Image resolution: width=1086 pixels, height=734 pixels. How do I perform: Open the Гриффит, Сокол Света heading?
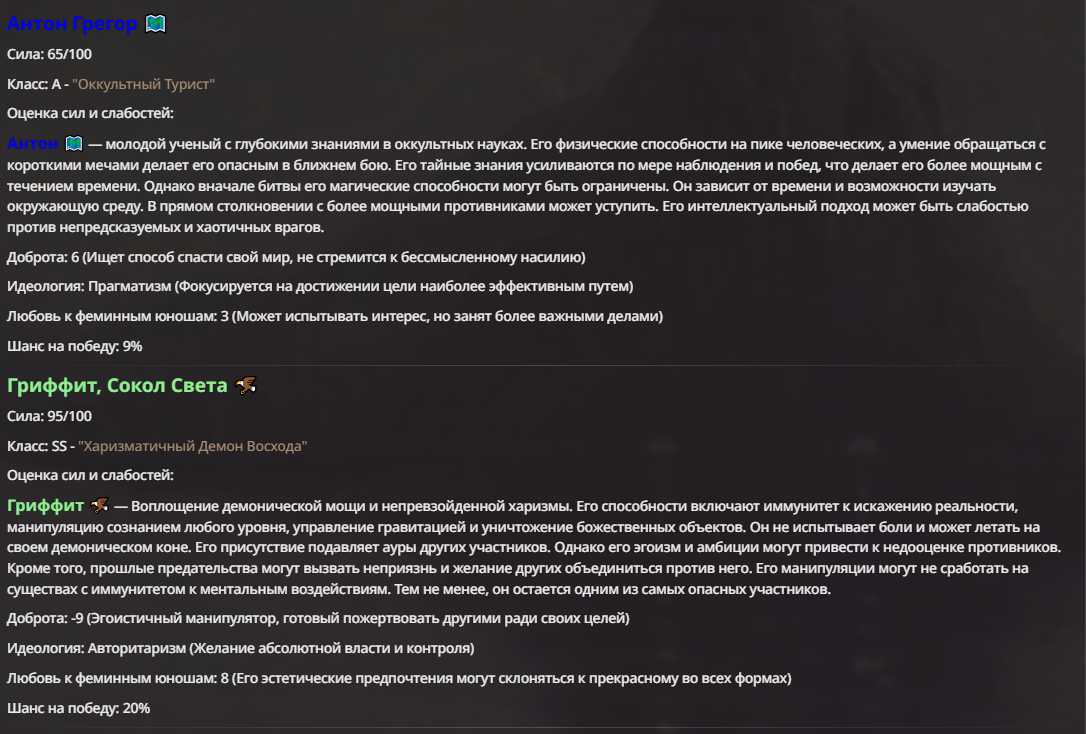pyautogui.click(x=117, y=385)
